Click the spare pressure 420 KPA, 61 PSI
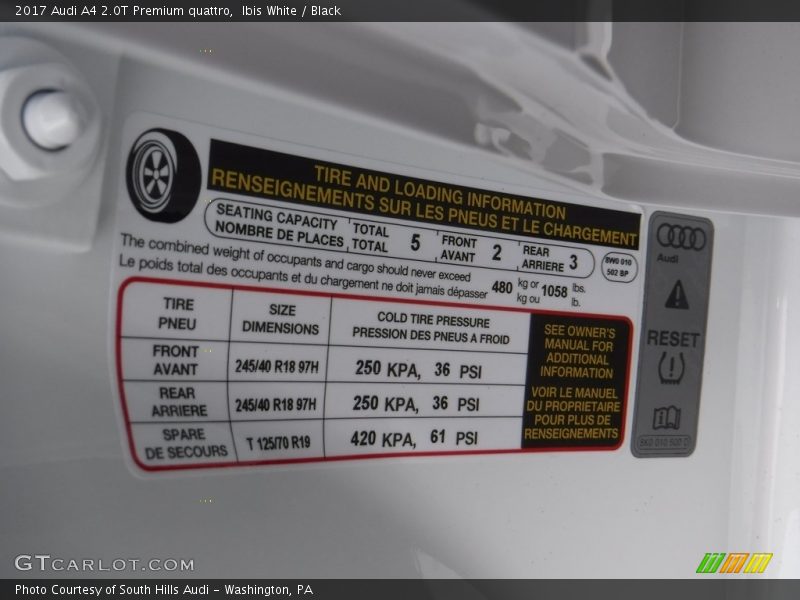The height and width of the screenshot is (600, 800). click(x=414, y=438)
